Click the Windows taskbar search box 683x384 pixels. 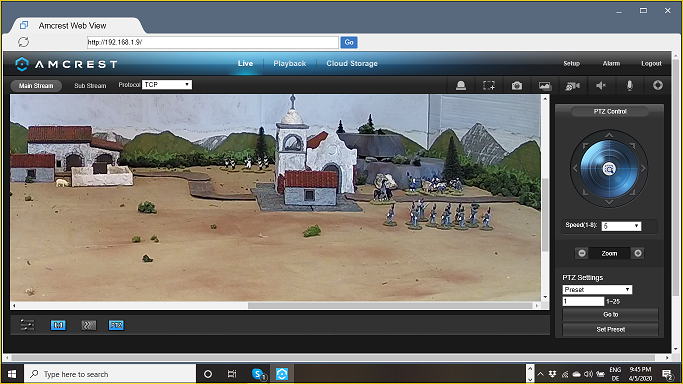(110, 374)
